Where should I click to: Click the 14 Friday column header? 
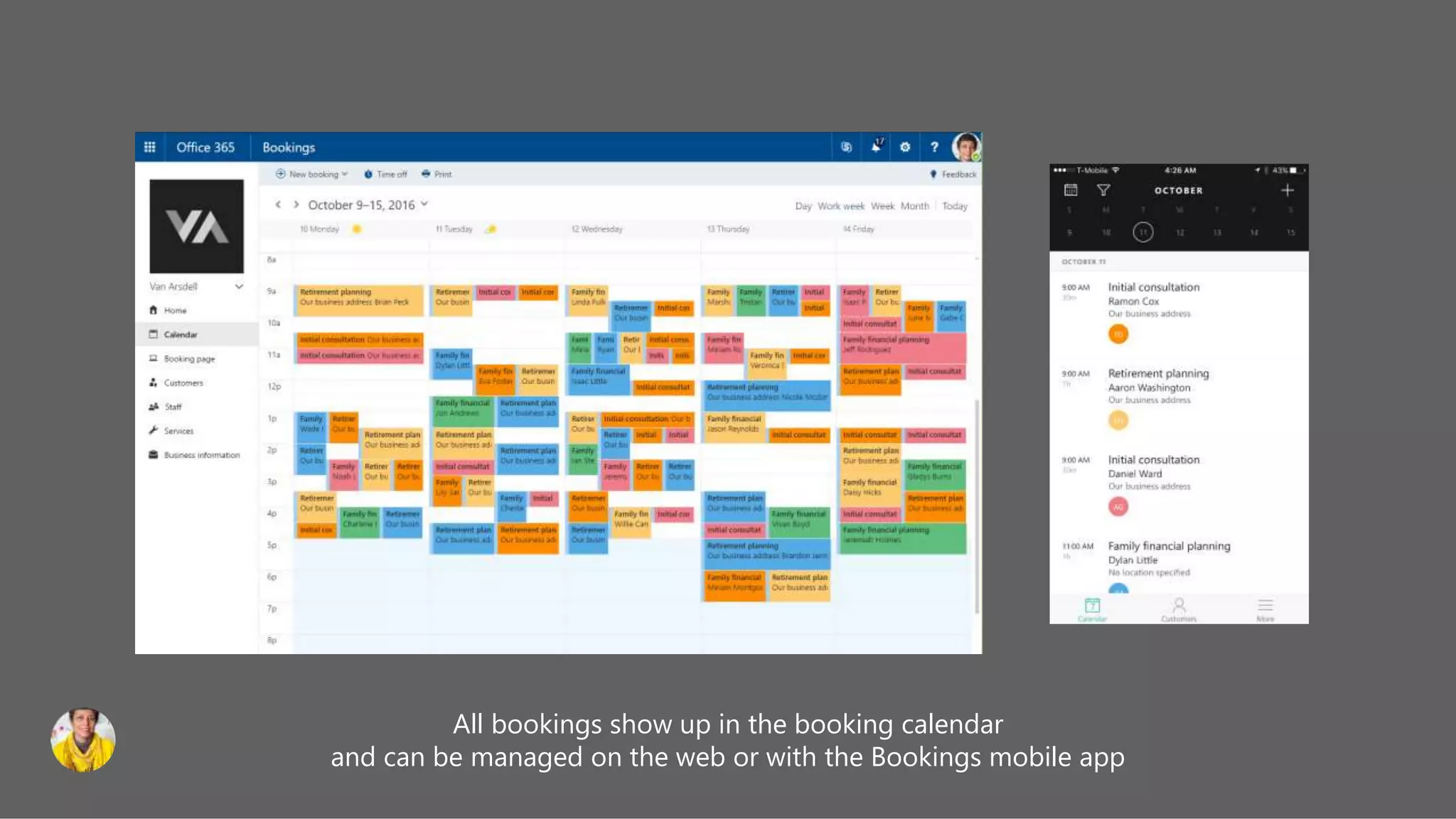(x=858, y=229)
